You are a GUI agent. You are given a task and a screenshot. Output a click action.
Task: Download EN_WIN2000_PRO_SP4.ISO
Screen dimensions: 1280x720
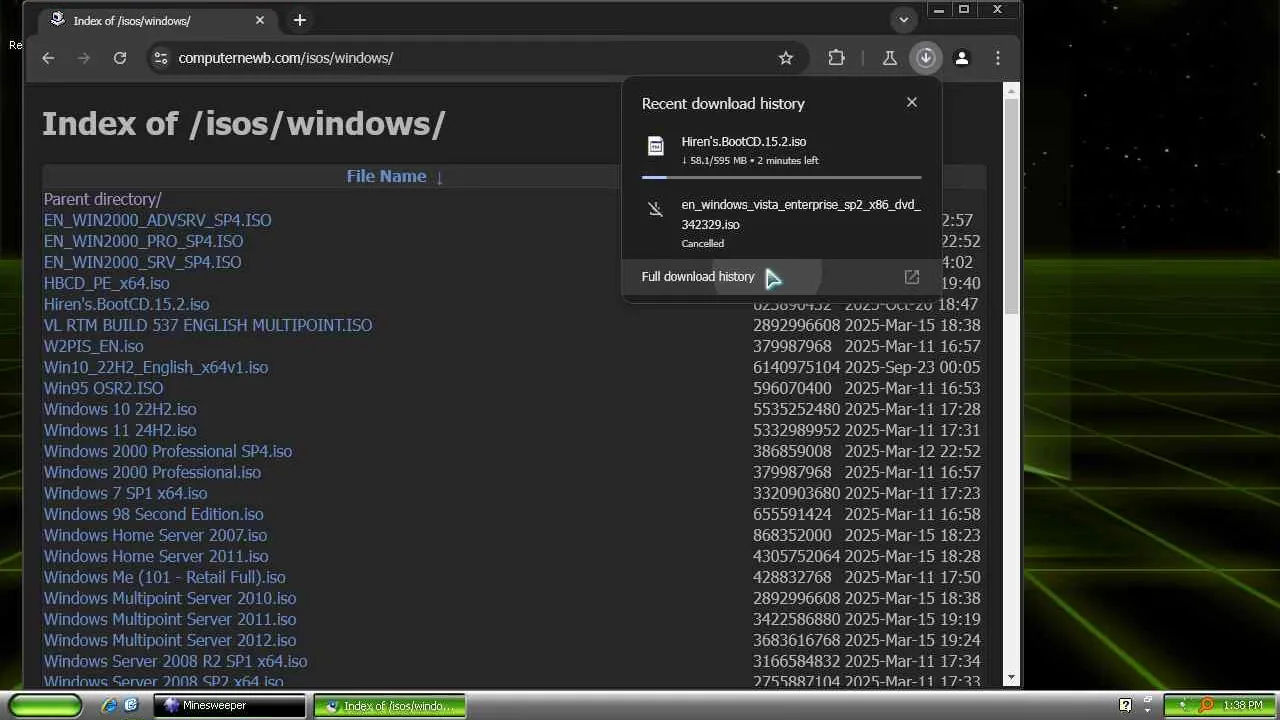pos(143,241)
